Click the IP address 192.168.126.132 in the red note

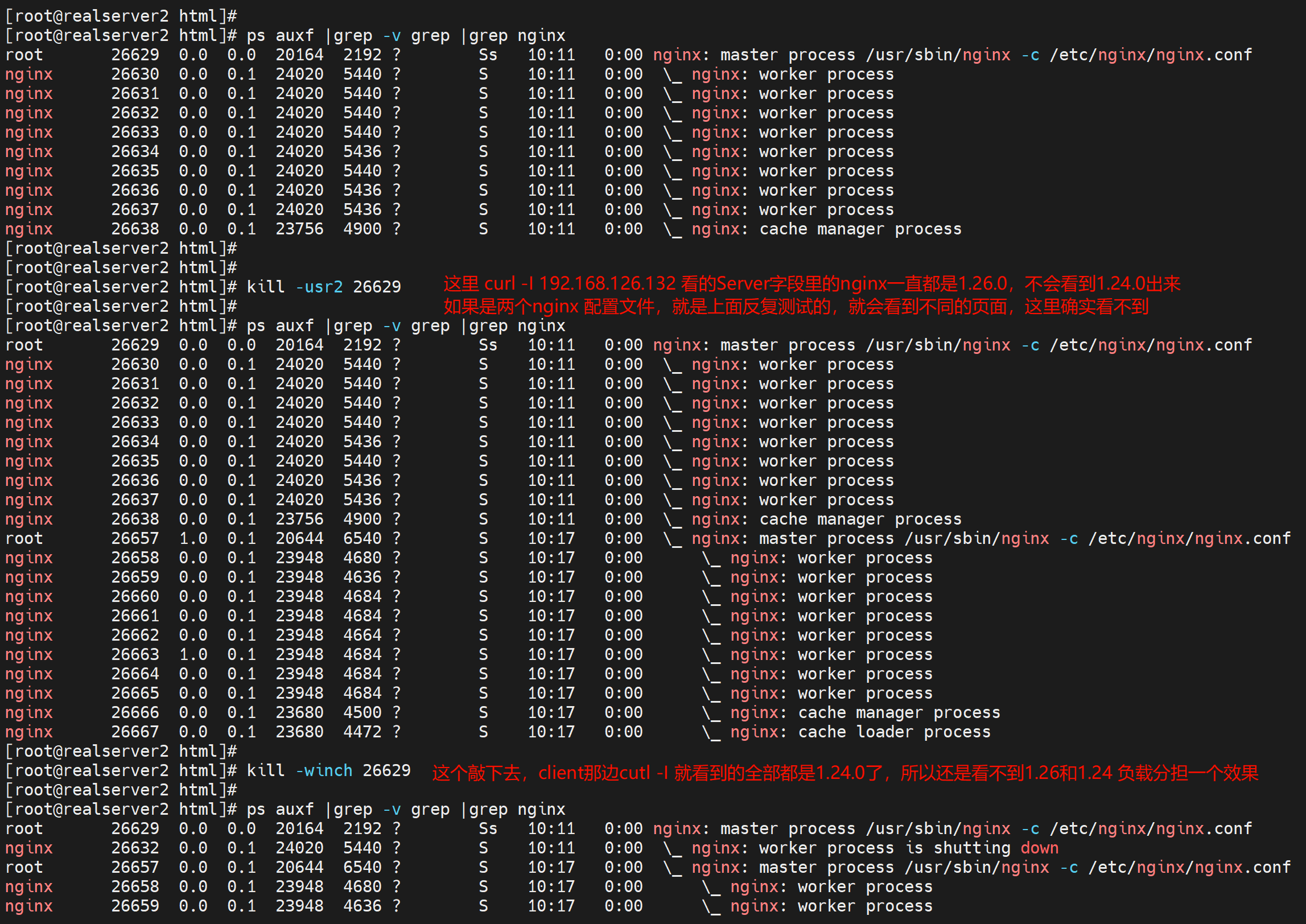click(x=607, y=283)
